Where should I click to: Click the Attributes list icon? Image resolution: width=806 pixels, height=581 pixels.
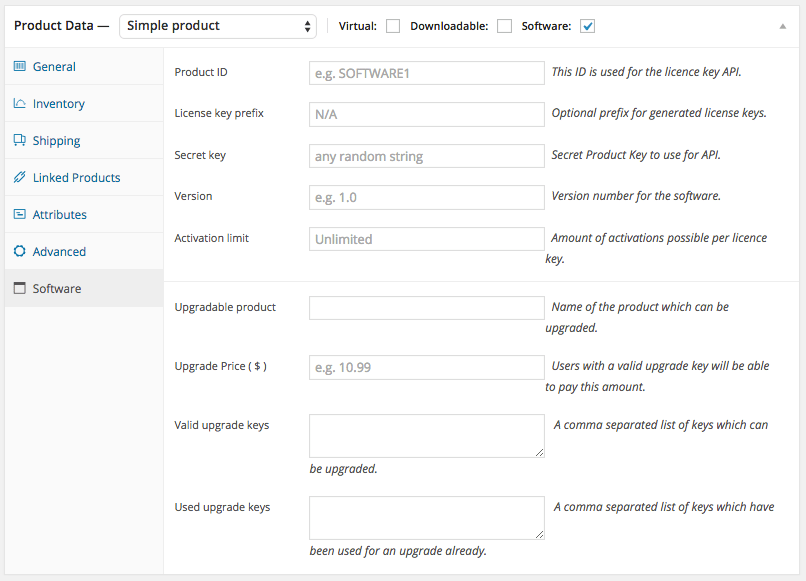point(20,215)
